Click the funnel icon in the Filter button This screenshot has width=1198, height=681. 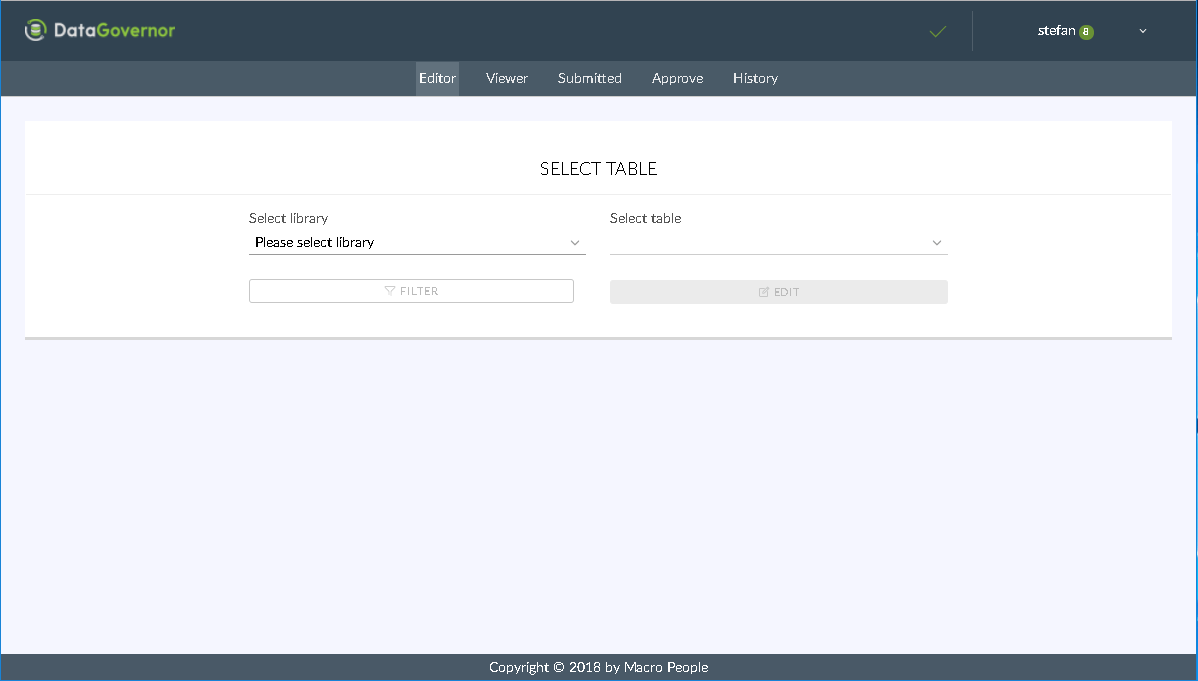[390, 291]
